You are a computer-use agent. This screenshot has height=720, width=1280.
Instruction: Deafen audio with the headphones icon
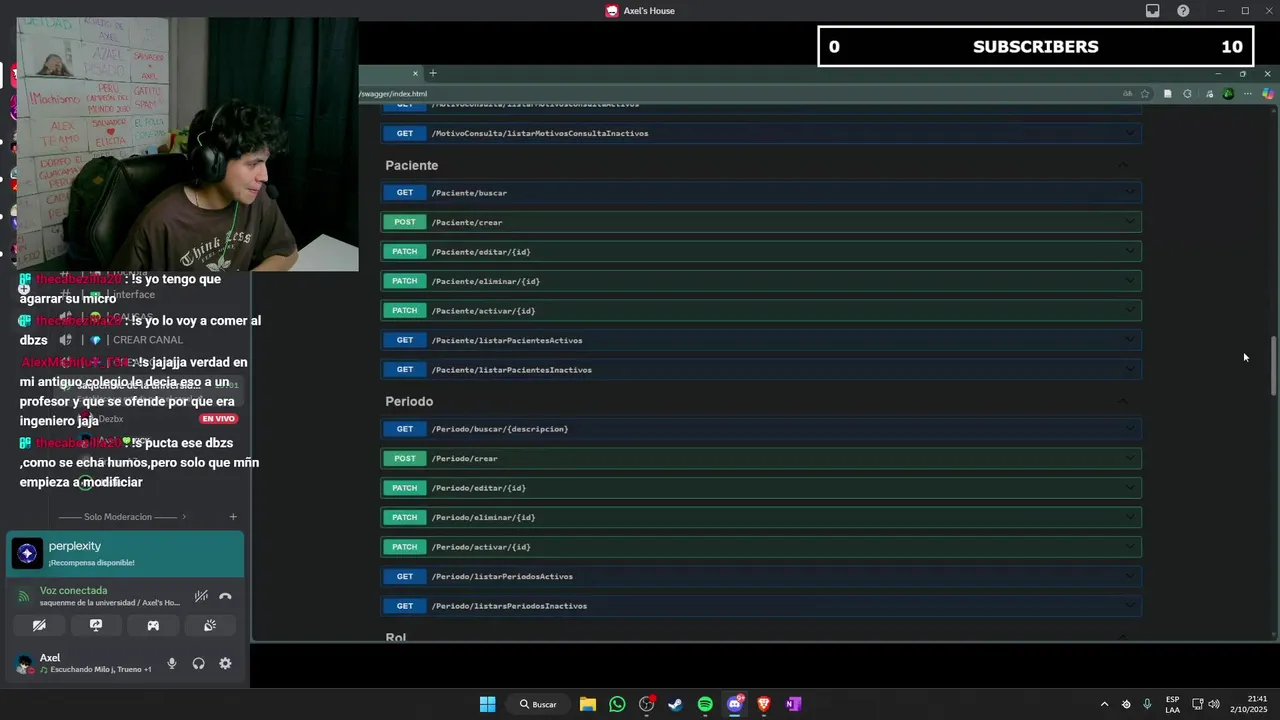pyautogui.click(x=198, y=663)
